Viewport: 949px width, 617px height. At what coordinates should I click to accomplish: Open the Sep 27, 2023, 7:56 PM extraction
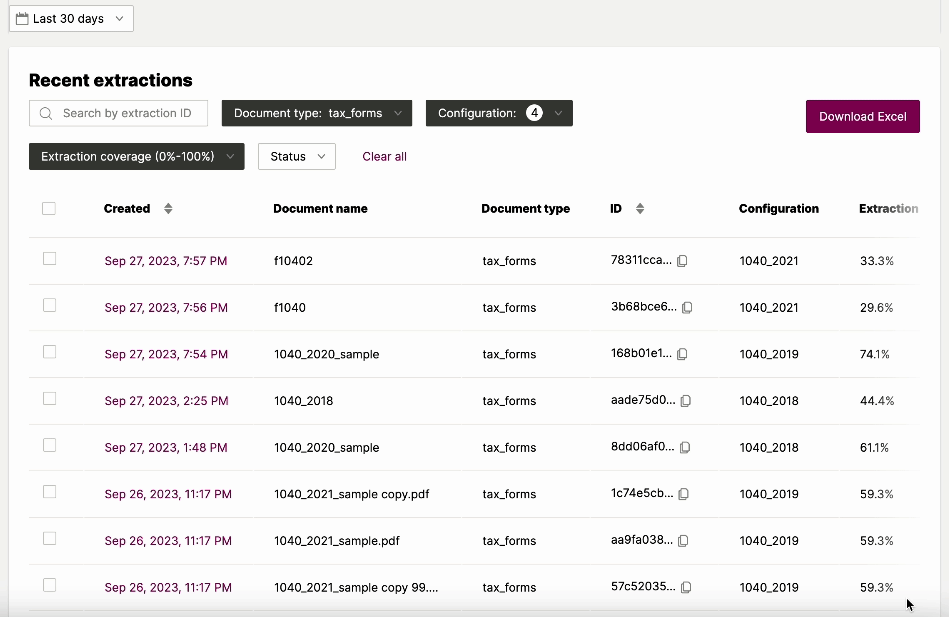(166, 308)
